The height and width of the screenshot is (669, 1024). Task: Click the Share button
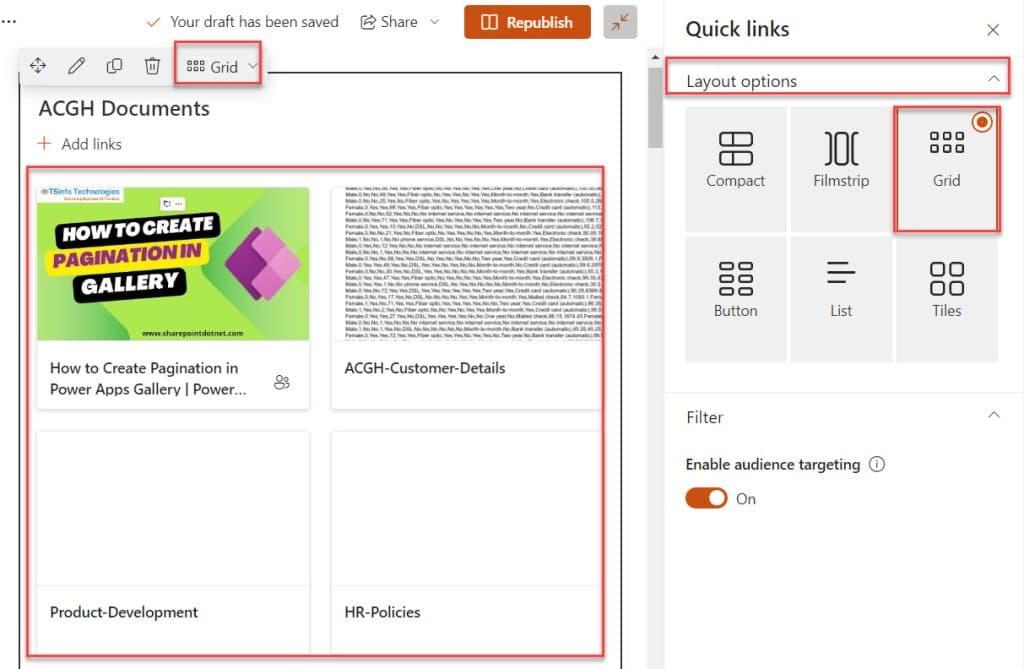point(389,22)
